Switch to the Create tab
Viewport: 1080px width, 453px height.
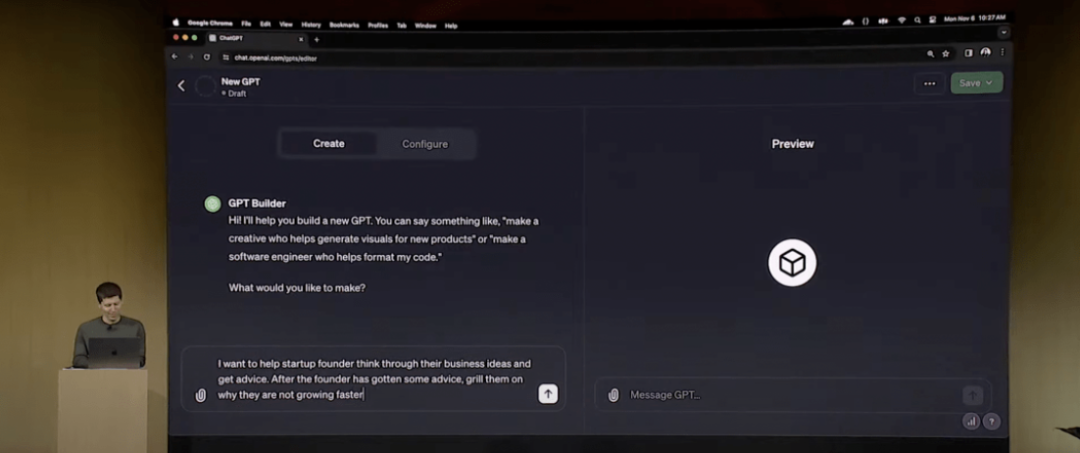click(329, 144)
